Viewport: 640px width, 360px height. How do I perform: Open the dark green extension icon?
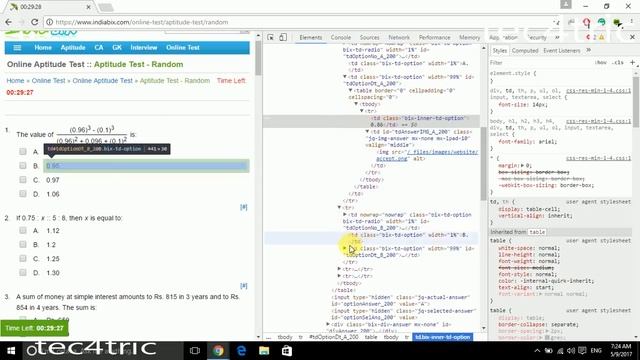617,22
